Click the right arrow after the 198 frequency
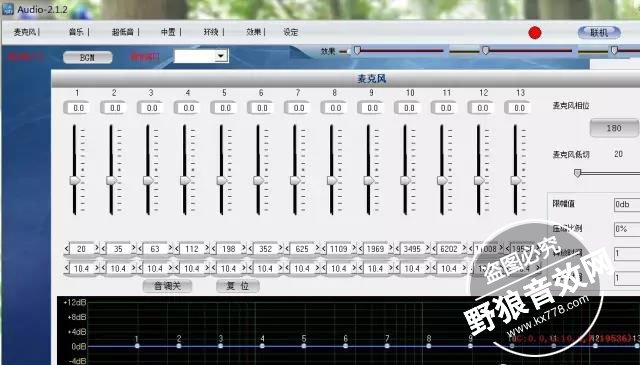 (244, 248)
